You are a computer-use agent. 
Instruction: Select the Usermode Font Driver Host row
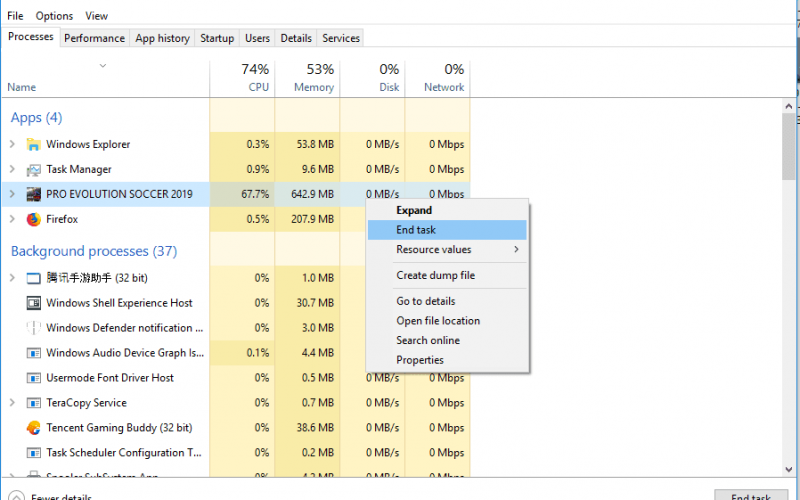[x=236, y=378]
